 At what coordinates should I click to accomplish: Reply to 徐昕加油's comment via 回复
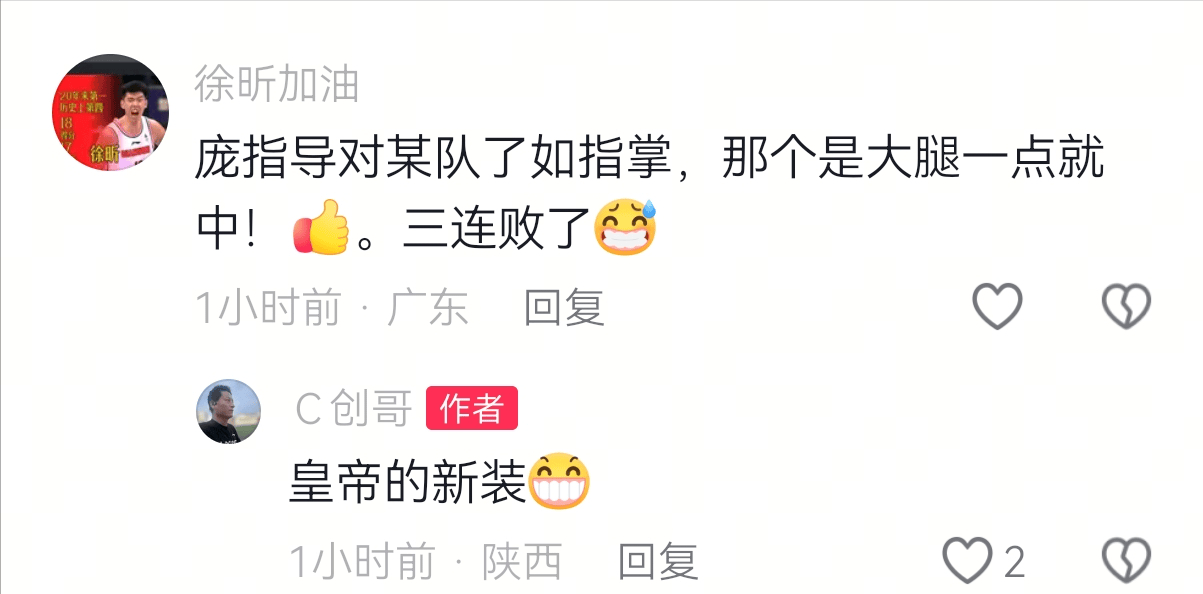(x=565, y=307)
